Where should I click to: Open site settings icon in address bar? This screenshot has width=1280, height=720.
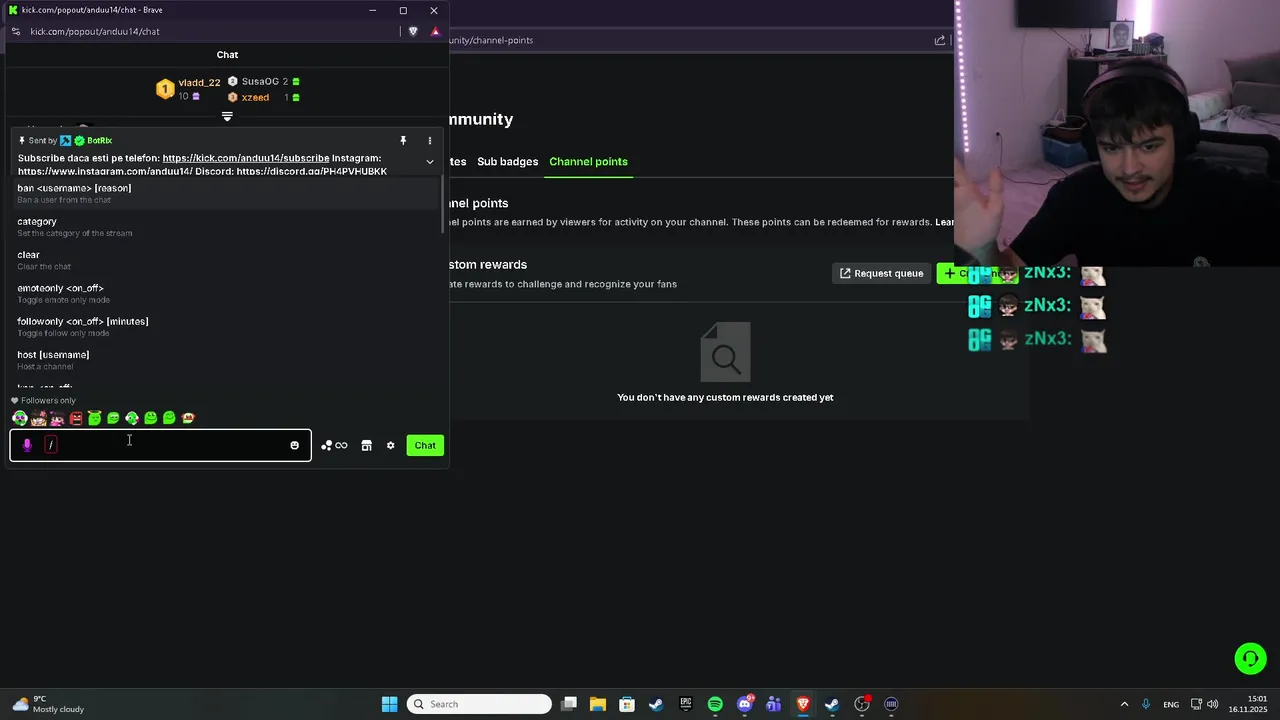[15, 31]
